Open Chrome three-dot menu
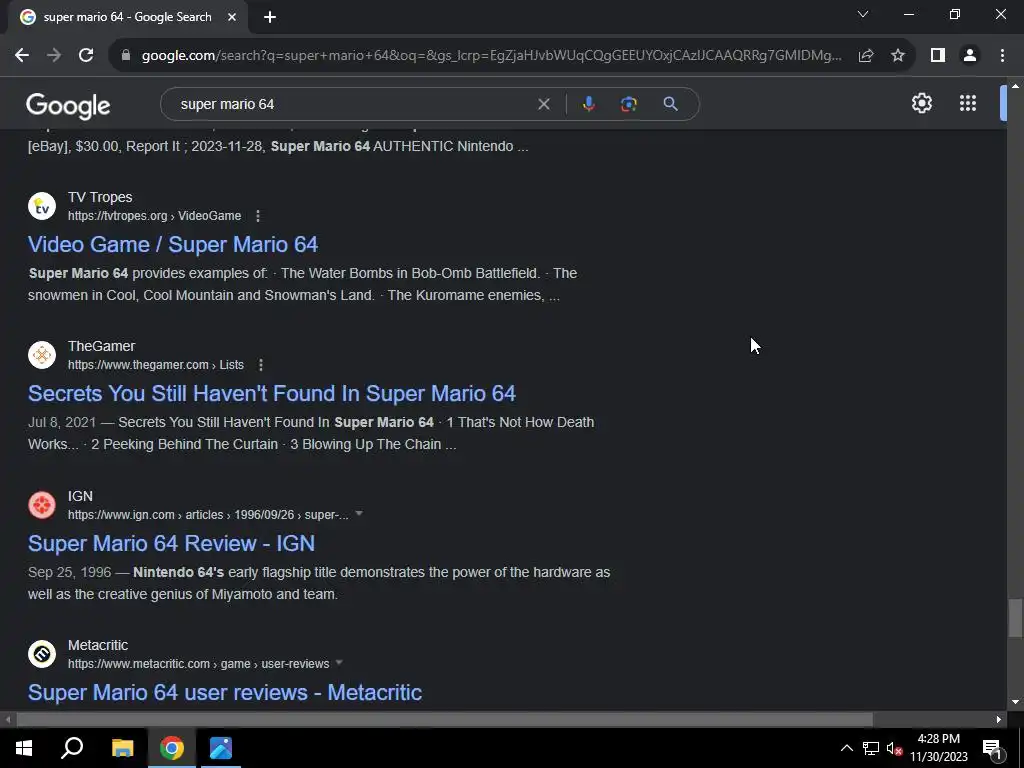 1002,56
